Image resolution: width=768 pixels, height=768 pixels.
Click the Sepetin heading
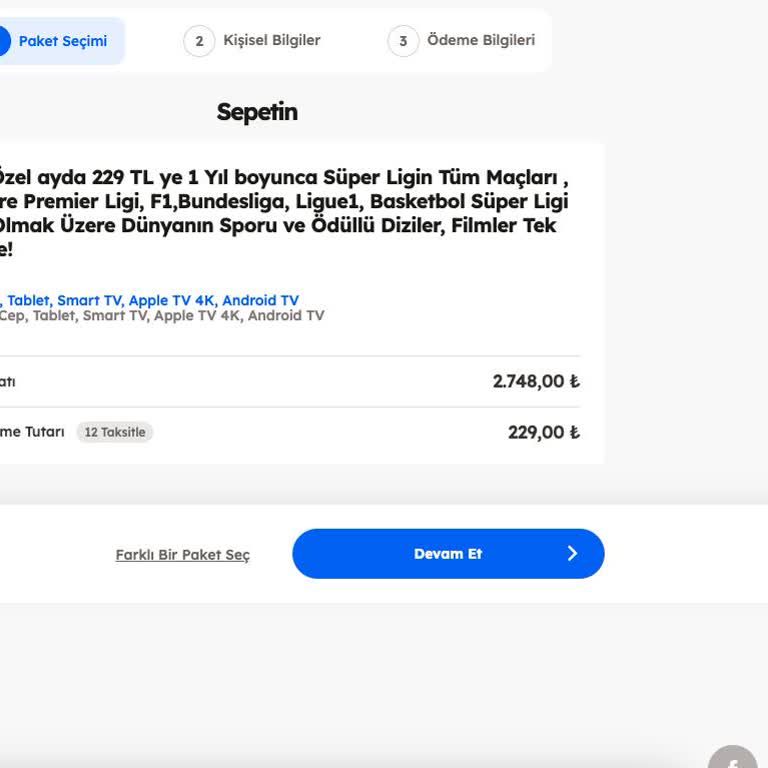(x=257, y=112)
